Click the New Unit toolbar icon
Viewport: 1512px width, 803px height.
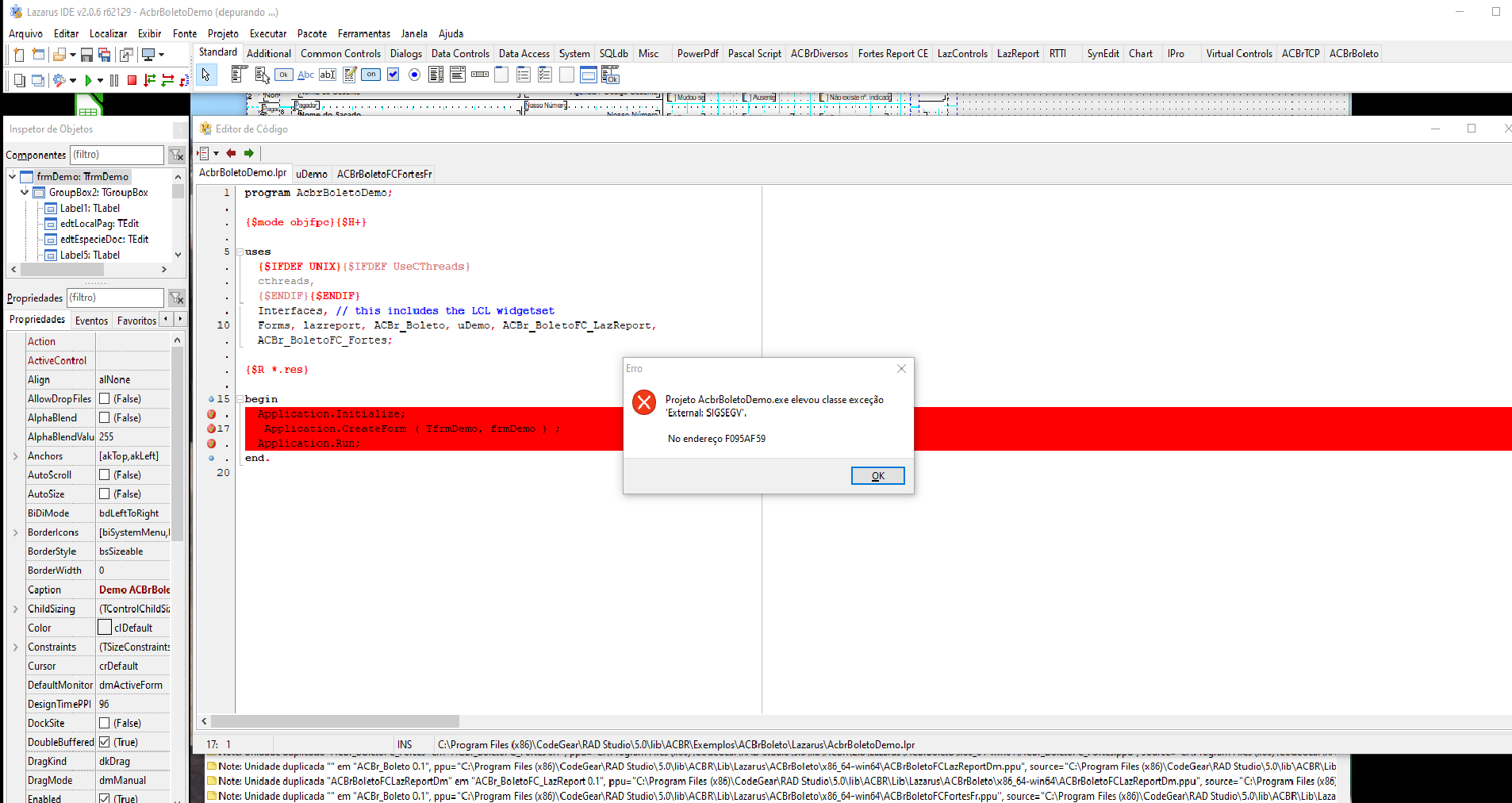pyautogui.click(x=19, y=55)
